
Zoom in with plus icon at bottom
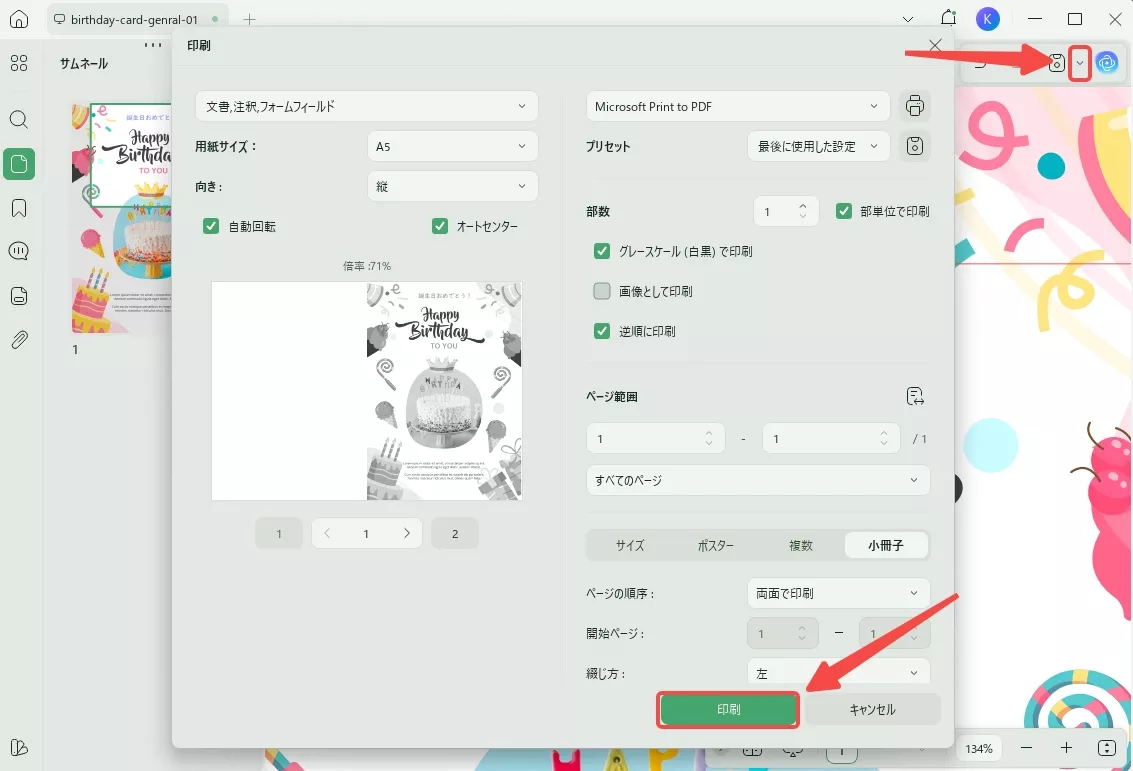coord(1067,748)
